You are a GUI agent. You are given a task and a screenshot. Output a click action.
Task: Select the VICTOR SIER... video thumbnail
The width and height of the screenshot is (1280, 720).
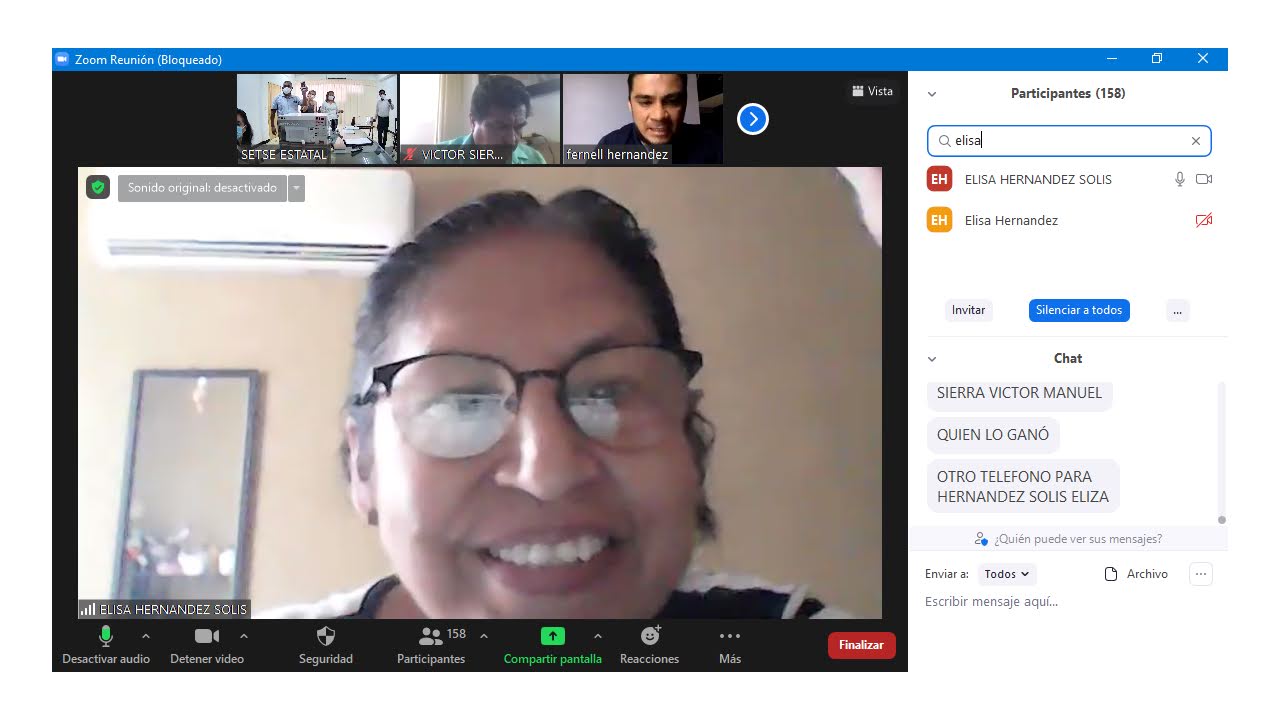[480, 119]
